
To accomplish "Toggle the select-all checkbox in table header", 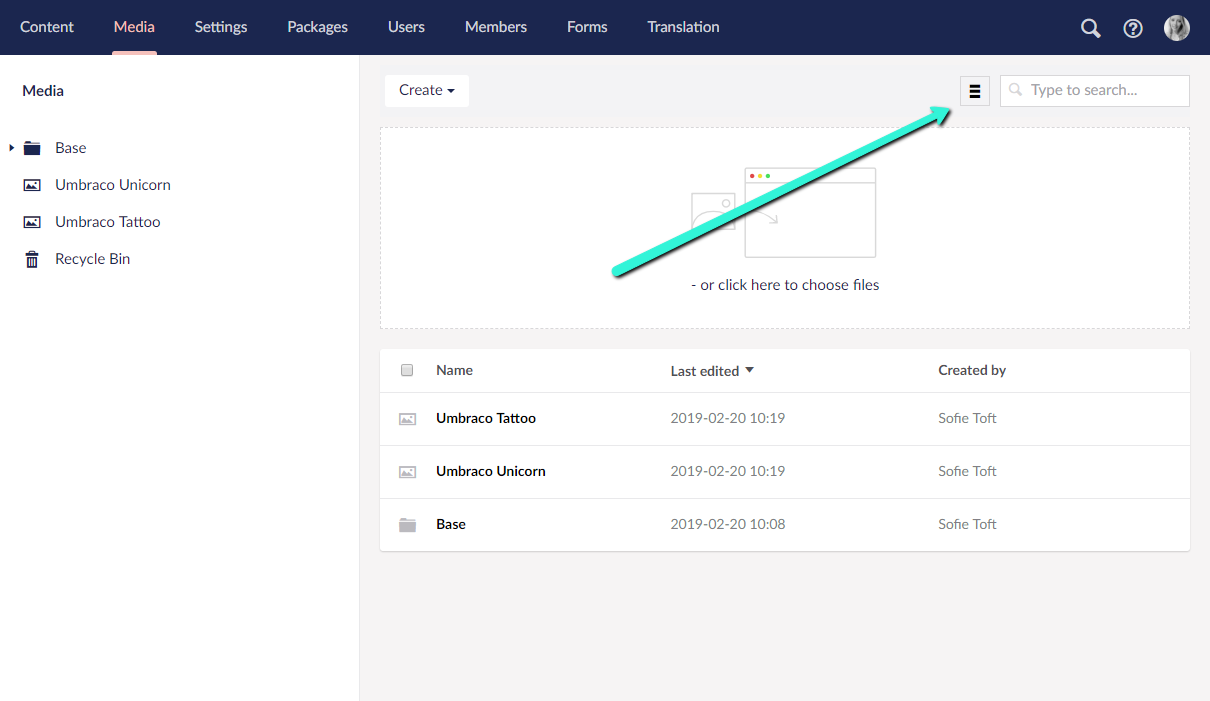I will click(407, 370).
